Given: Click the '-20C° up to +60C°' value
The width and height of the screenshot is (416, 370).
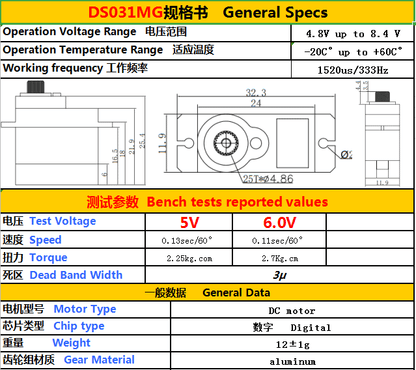Looking at the screenshot, I should [353, 52].
